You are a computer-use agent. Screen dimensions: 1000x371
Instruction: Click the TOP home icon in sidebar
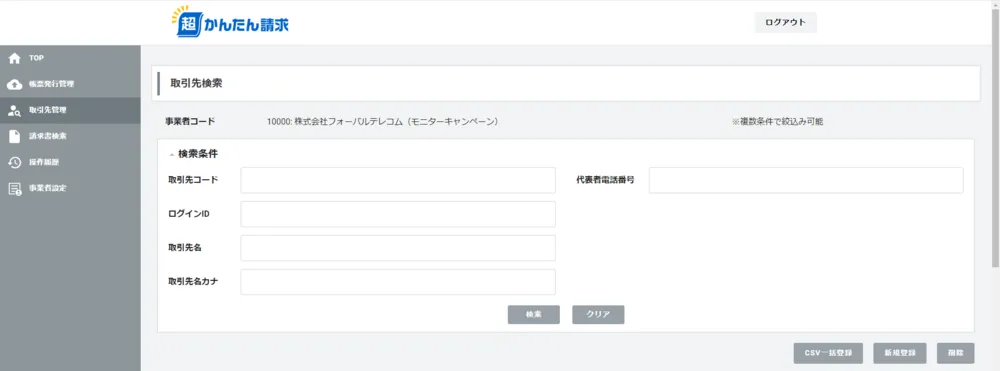(x=14, y=59)
